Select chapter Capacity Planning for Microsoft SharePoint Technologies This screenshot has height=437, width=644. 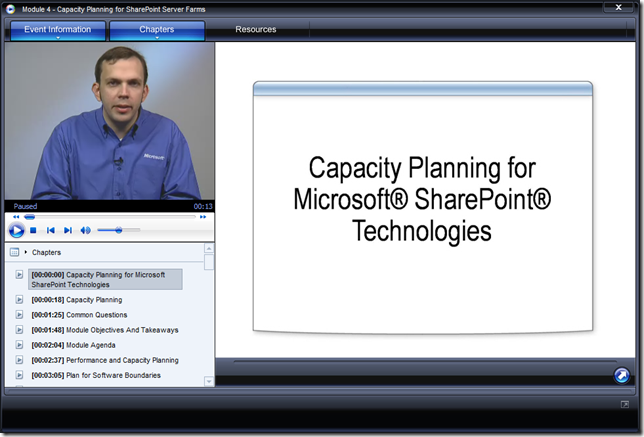[x=105, y=279]
